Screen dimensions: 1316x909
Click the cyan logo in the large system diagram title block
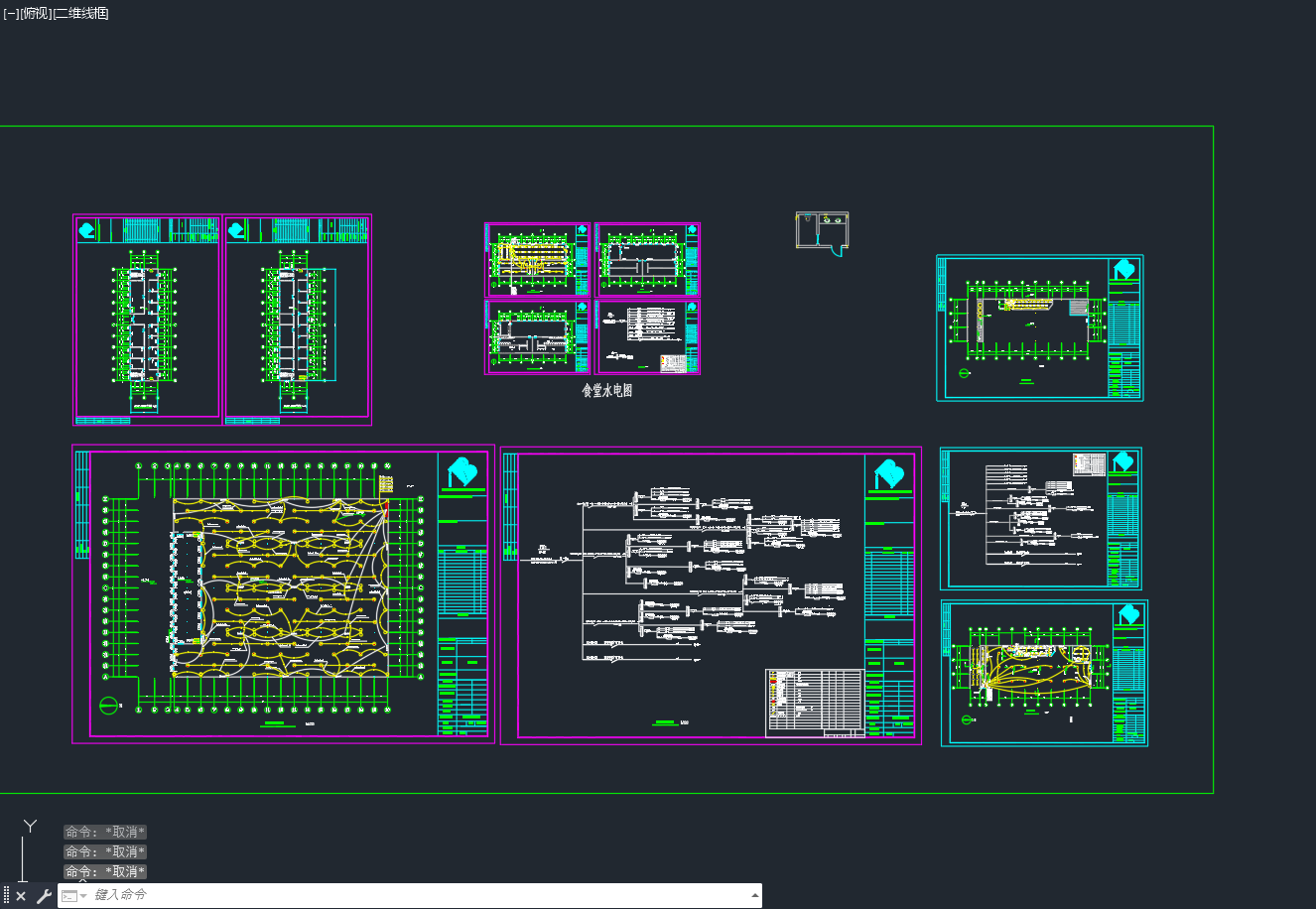tap(889, 474)
